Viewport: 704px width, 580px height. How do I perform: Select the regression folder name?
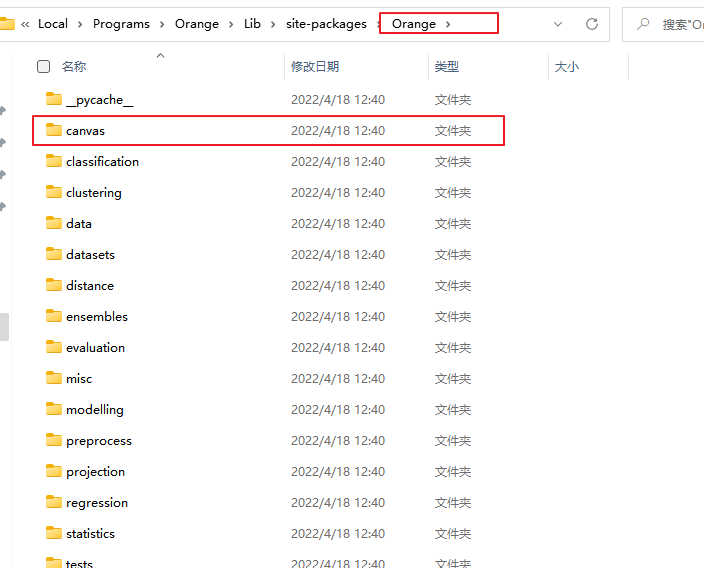(97, 503)
